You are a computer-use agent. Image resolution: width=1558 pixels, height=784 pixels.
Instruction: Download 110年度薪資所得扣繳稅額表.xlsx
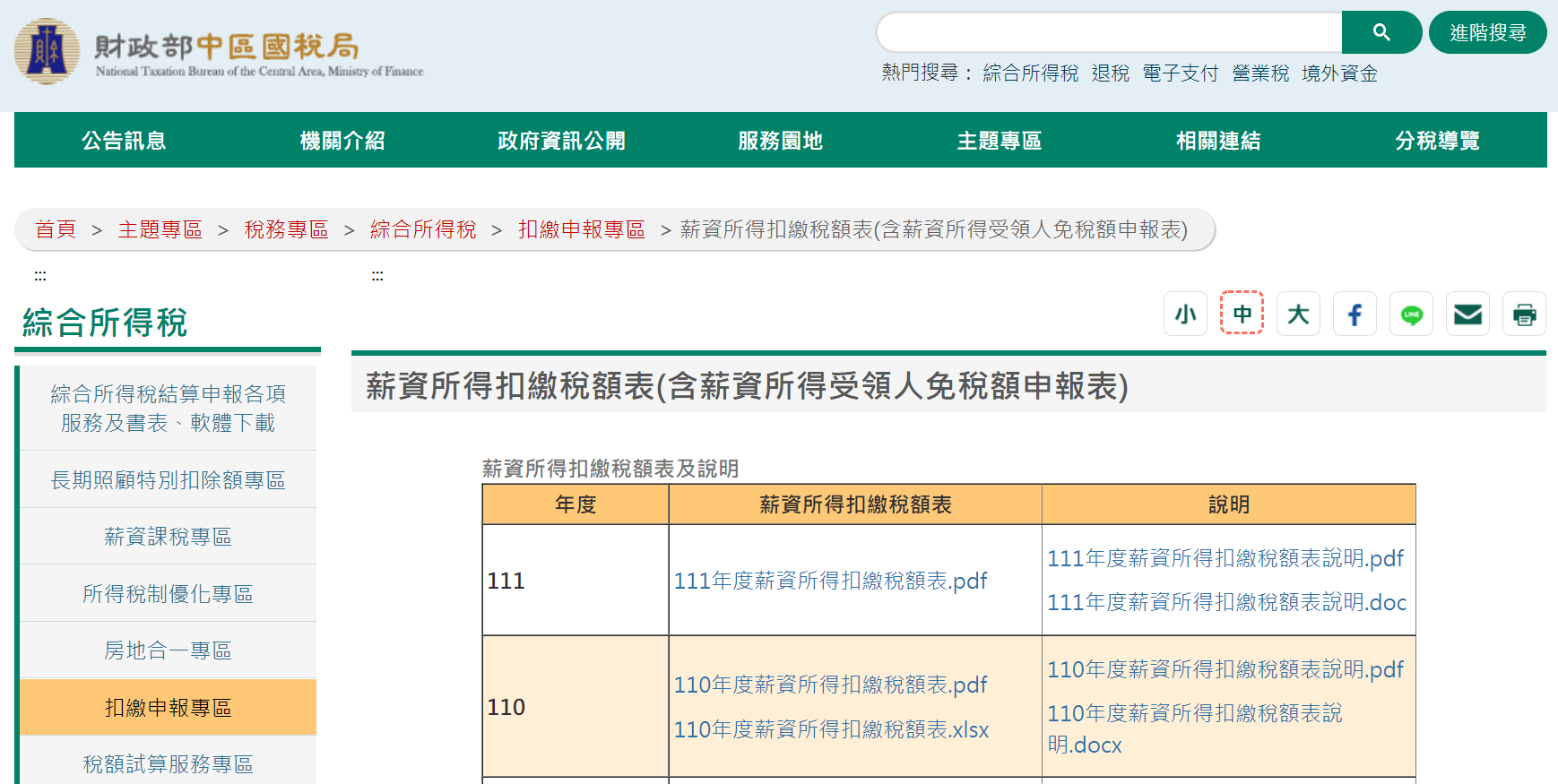pyautogui.click(x=831, y=729)
